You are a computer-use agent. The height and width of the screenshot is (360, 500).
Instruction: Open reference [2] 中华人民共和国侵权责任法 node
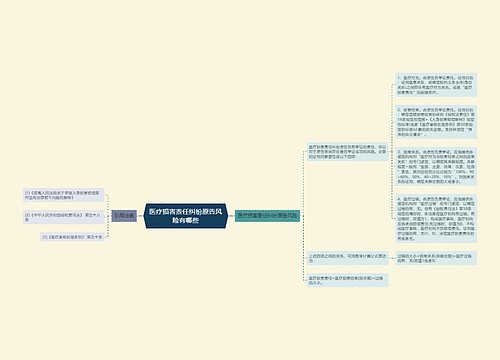click(x=64, y=217)
